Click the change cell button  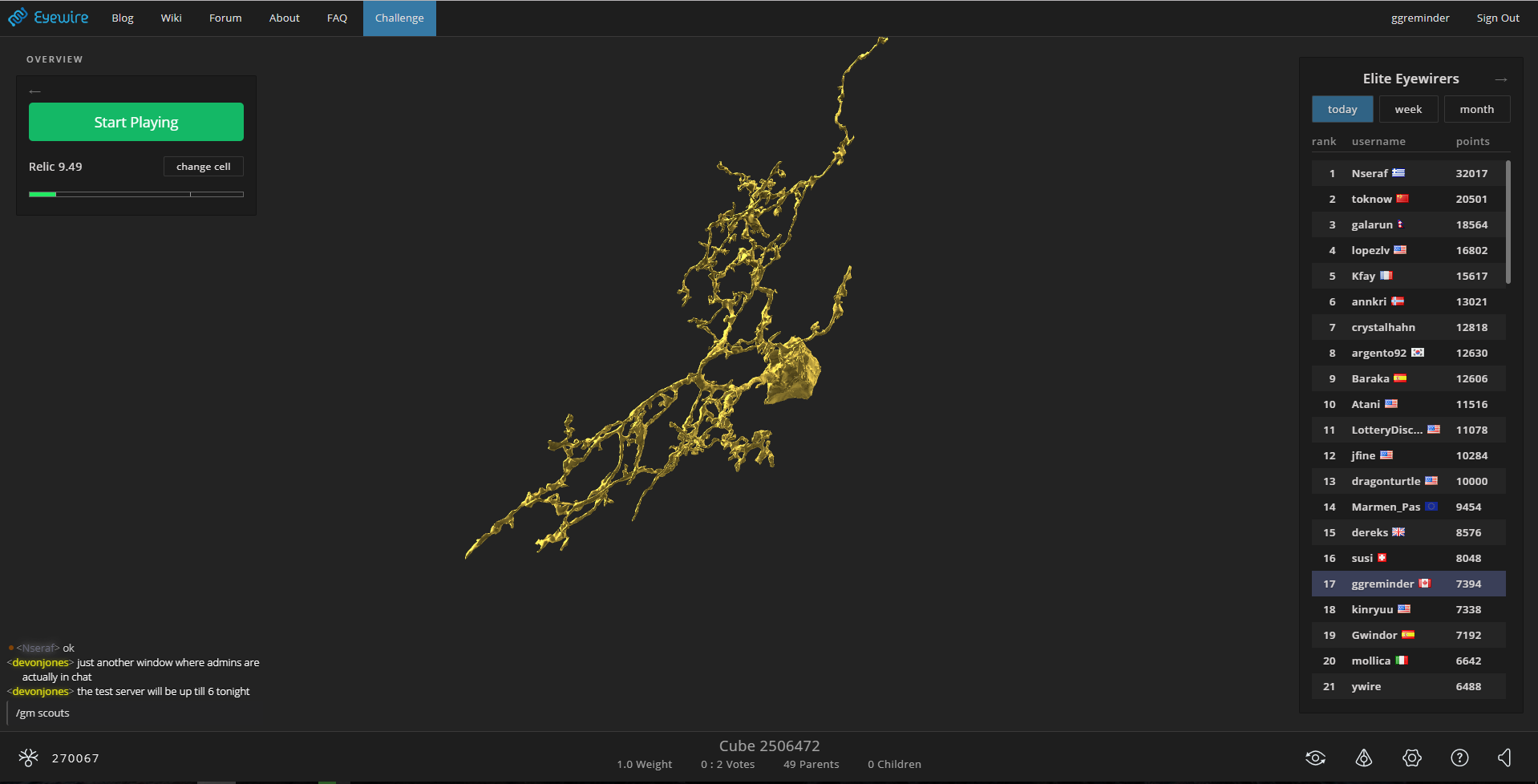pos(204,167)
